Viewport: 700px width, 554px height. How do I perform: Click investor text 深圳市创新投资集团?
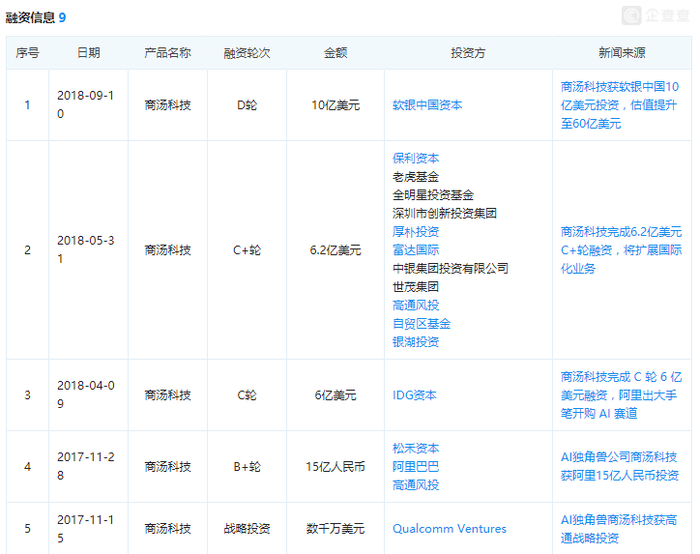pos(445,213)
